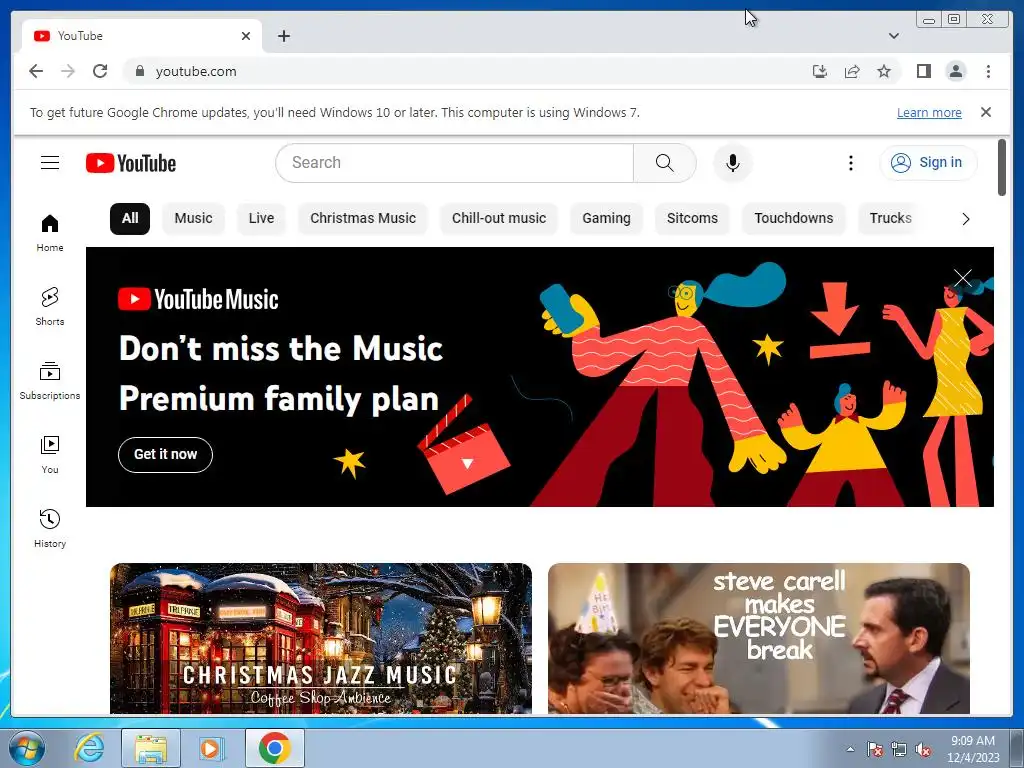Screen dimensions: 1024x768
Task: Open Windows Media Player from taskbar
Action: tap(211, 748)
